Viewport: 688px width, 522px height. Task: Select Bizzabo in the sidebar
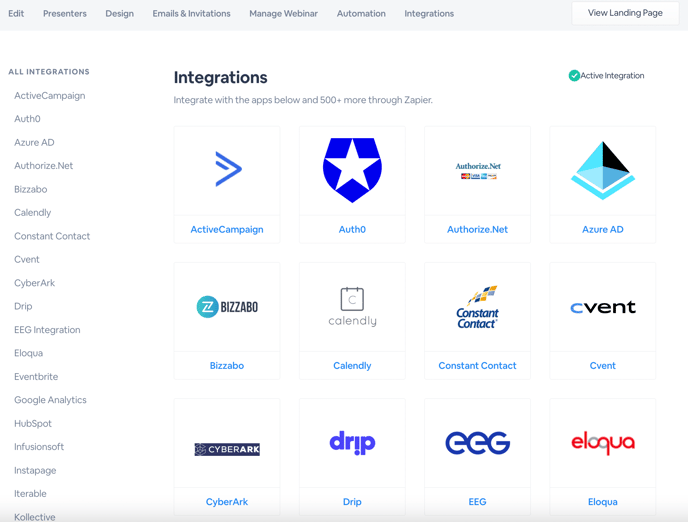[x=31, y=189]
